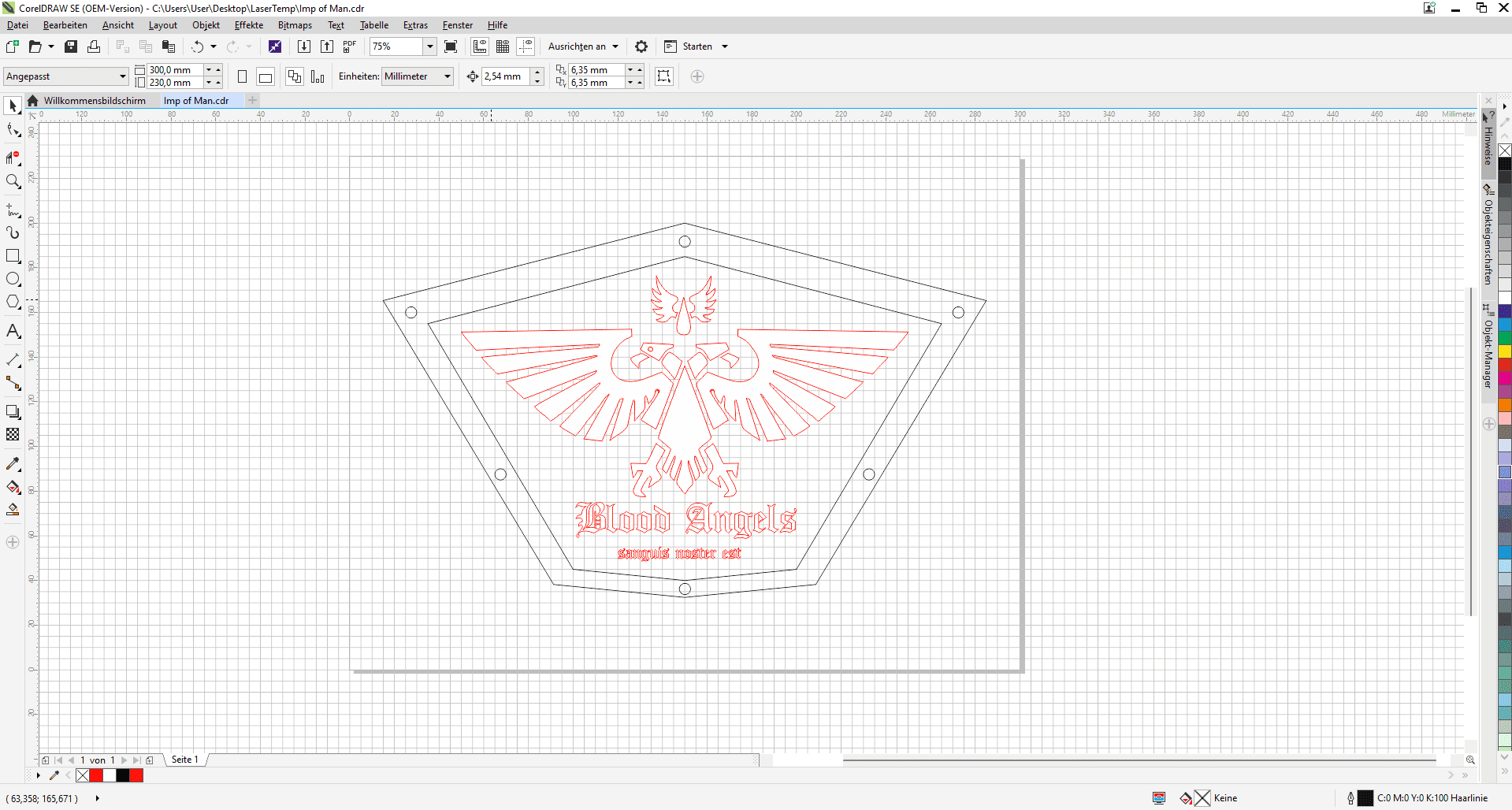Screen dimensions: 1512x810
Task: Select the Parallel Dimension tool
Action: click(13, 360)
